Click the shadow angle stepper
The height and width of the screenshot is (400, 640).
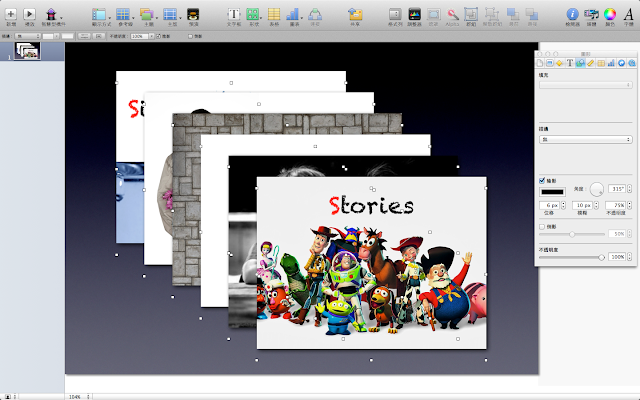629,189
